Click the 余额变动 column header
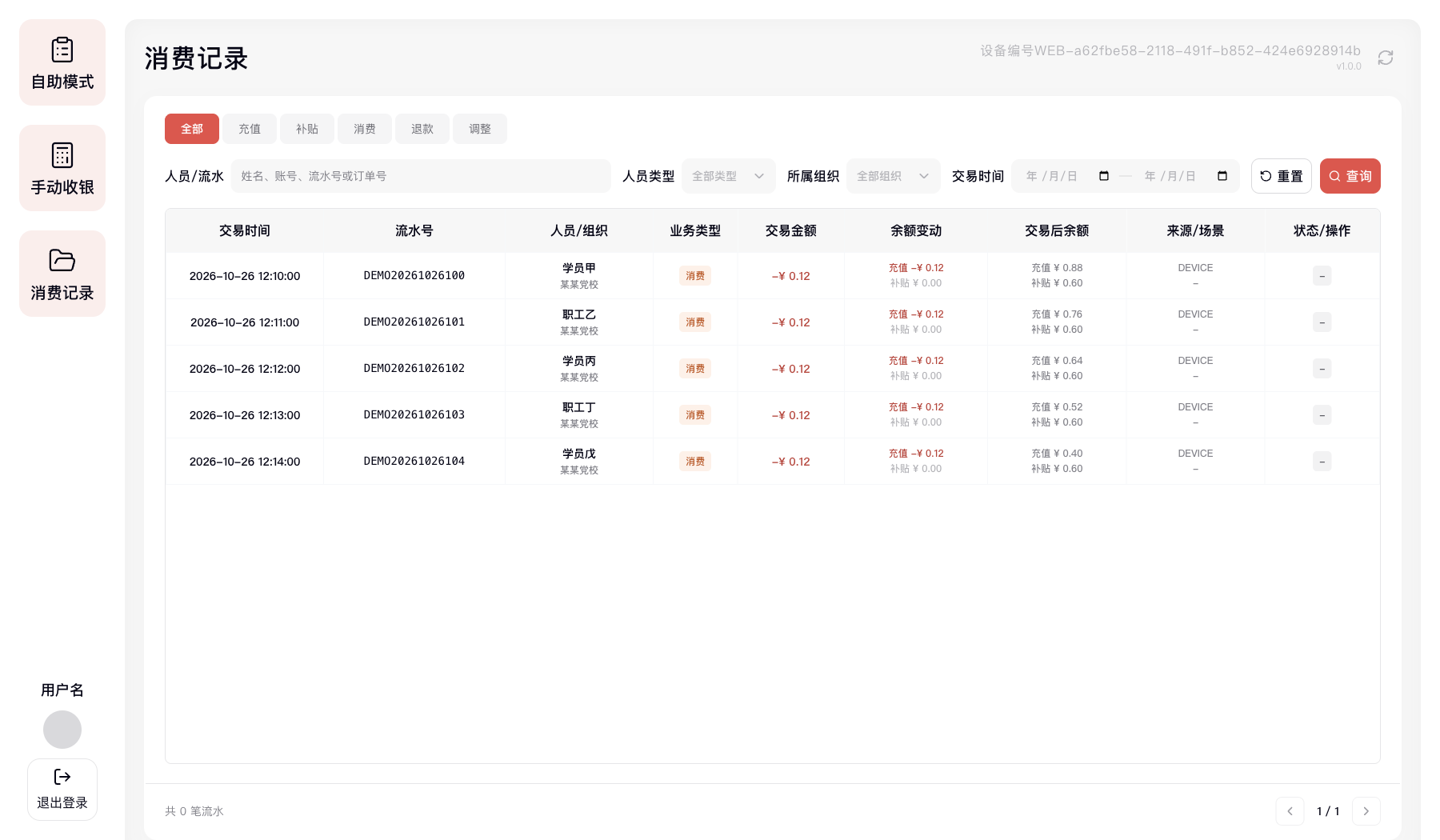The height and width of the screenshot is (840, 1440). (916, 230)
